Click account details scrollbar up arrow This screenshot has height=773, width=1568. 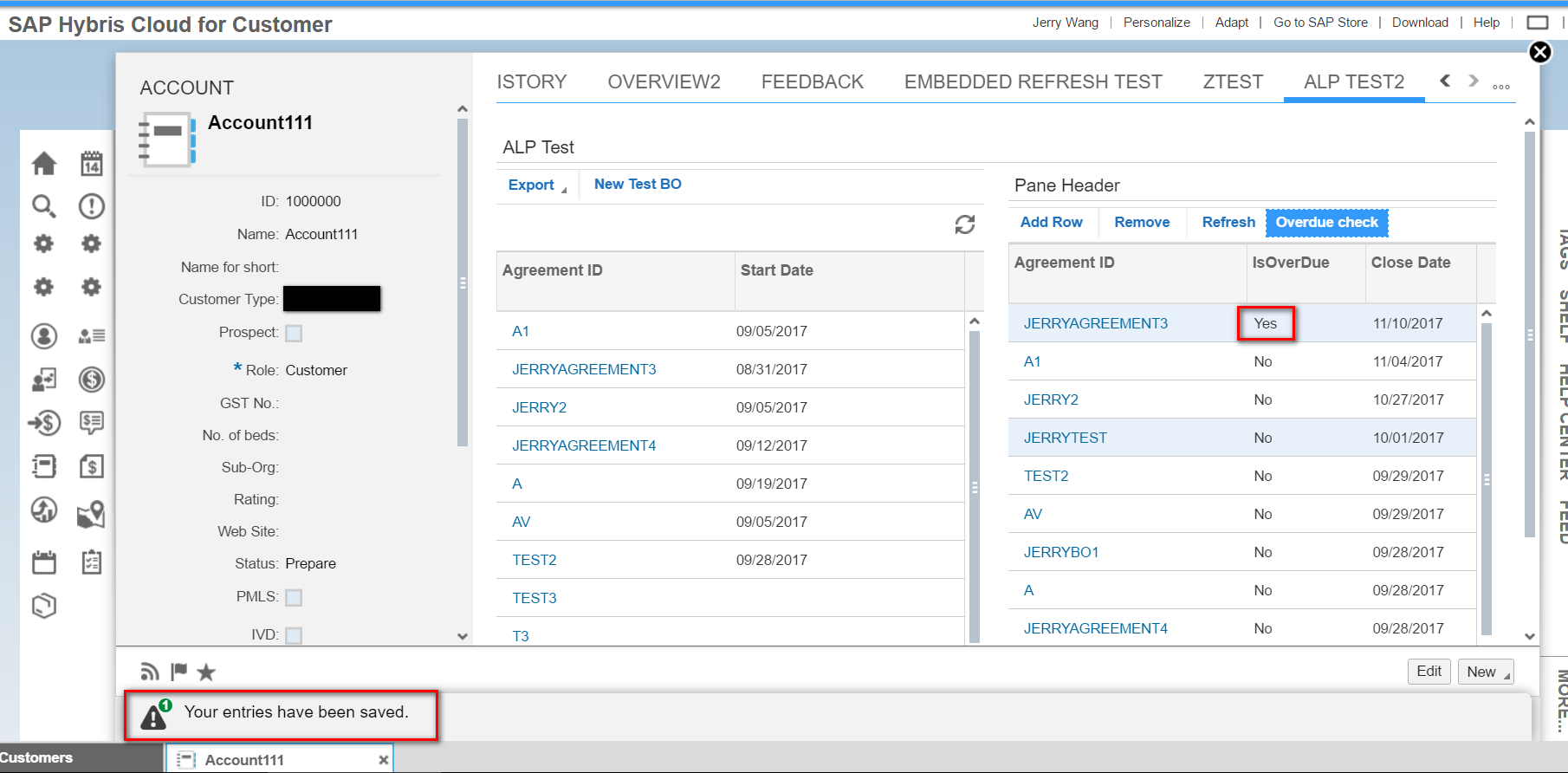pyautogui.click(x=463, y=109)
